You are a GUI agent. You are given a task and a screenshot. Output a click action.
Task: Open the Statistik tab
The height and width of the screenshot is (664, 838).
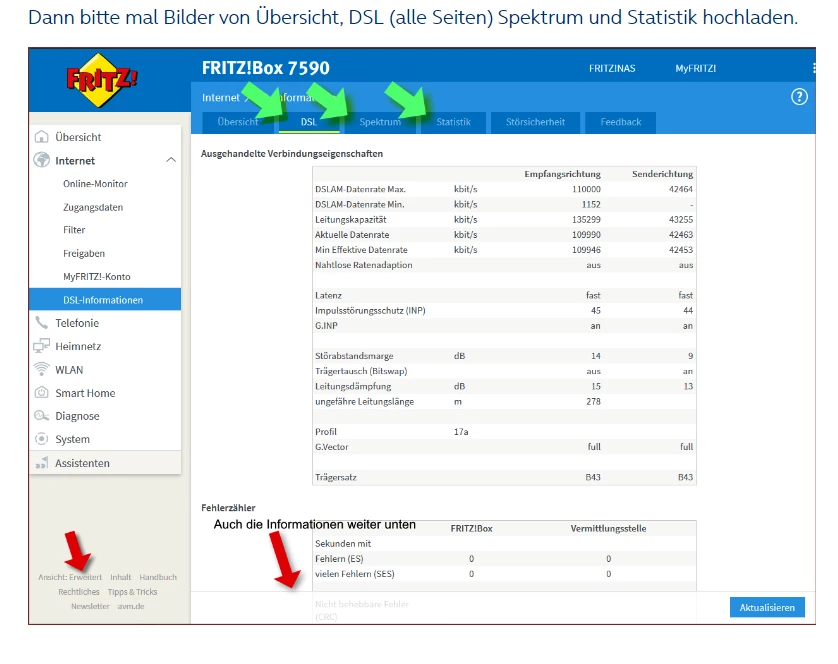pyautogui.click(x=453, y=122)
